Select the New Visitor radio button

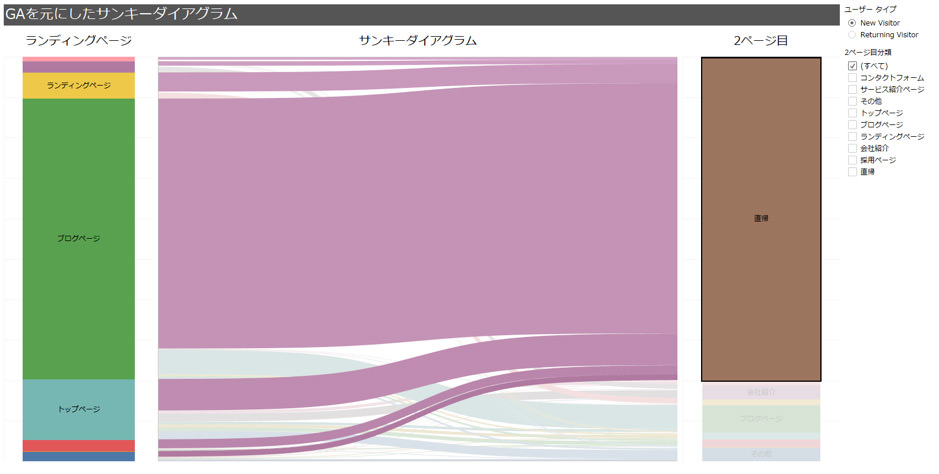(852, 23)
